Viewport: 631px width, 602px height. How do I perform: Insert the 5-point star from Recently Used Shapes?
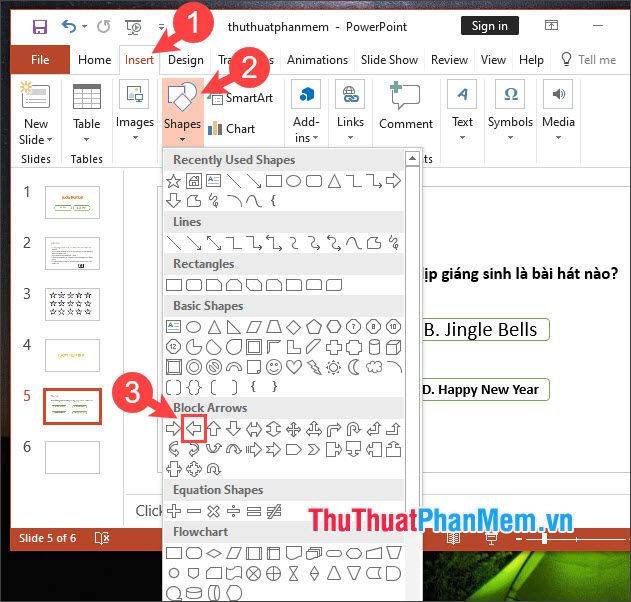173,181
